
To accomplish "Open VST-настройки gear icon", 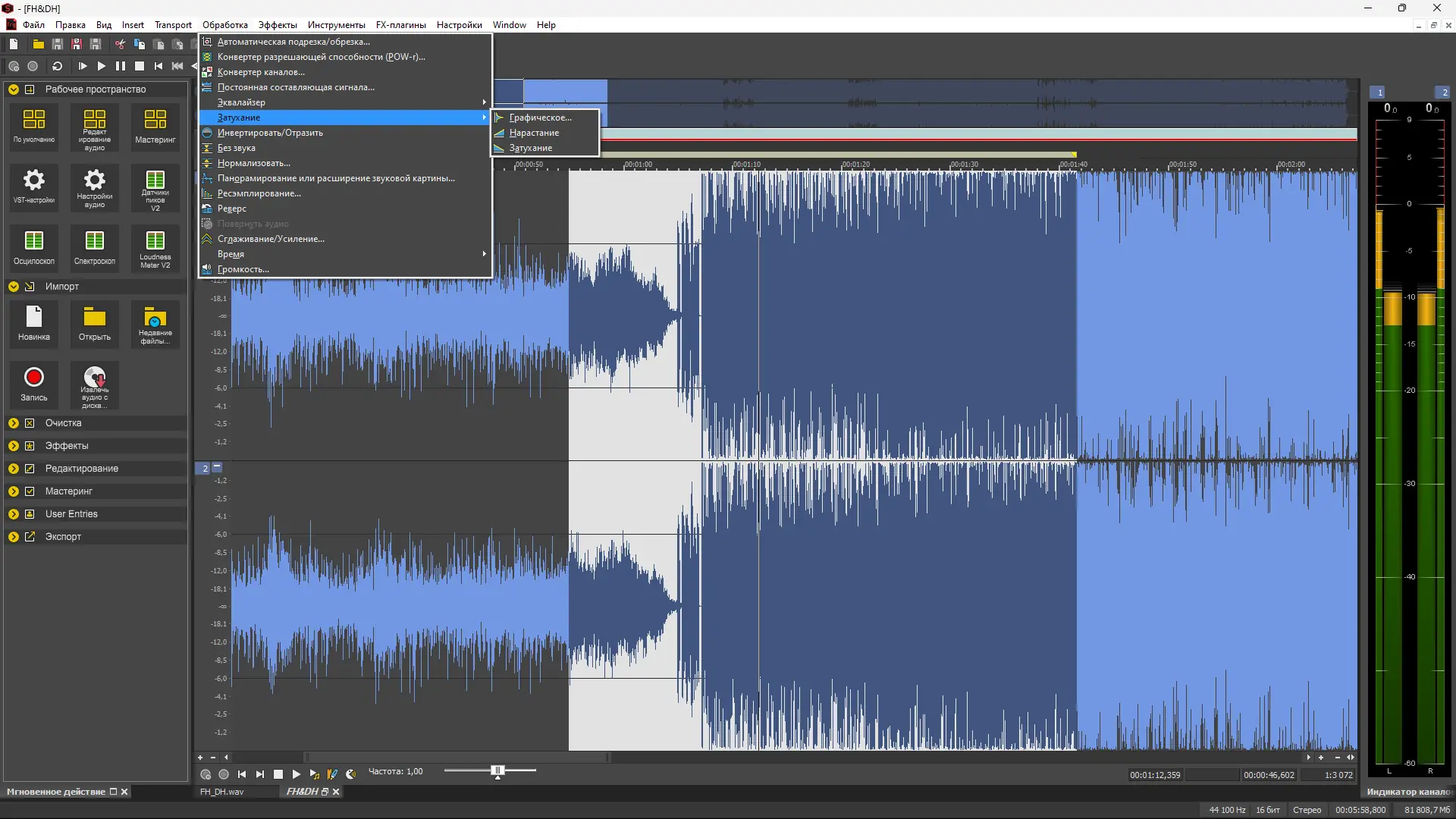I will pyautogui.click(x=34, y=181).
